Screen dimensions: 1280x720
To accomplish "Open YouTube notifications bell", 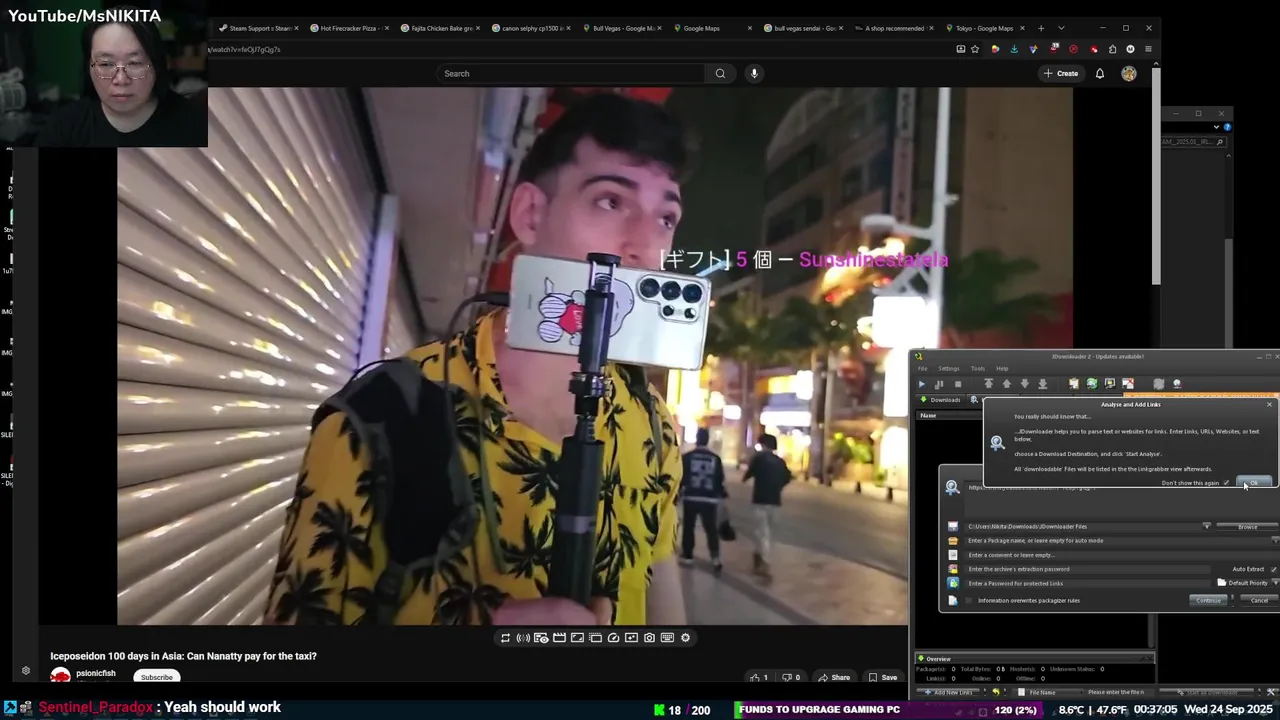I will pyautogui.click(x=1100, y=73).
